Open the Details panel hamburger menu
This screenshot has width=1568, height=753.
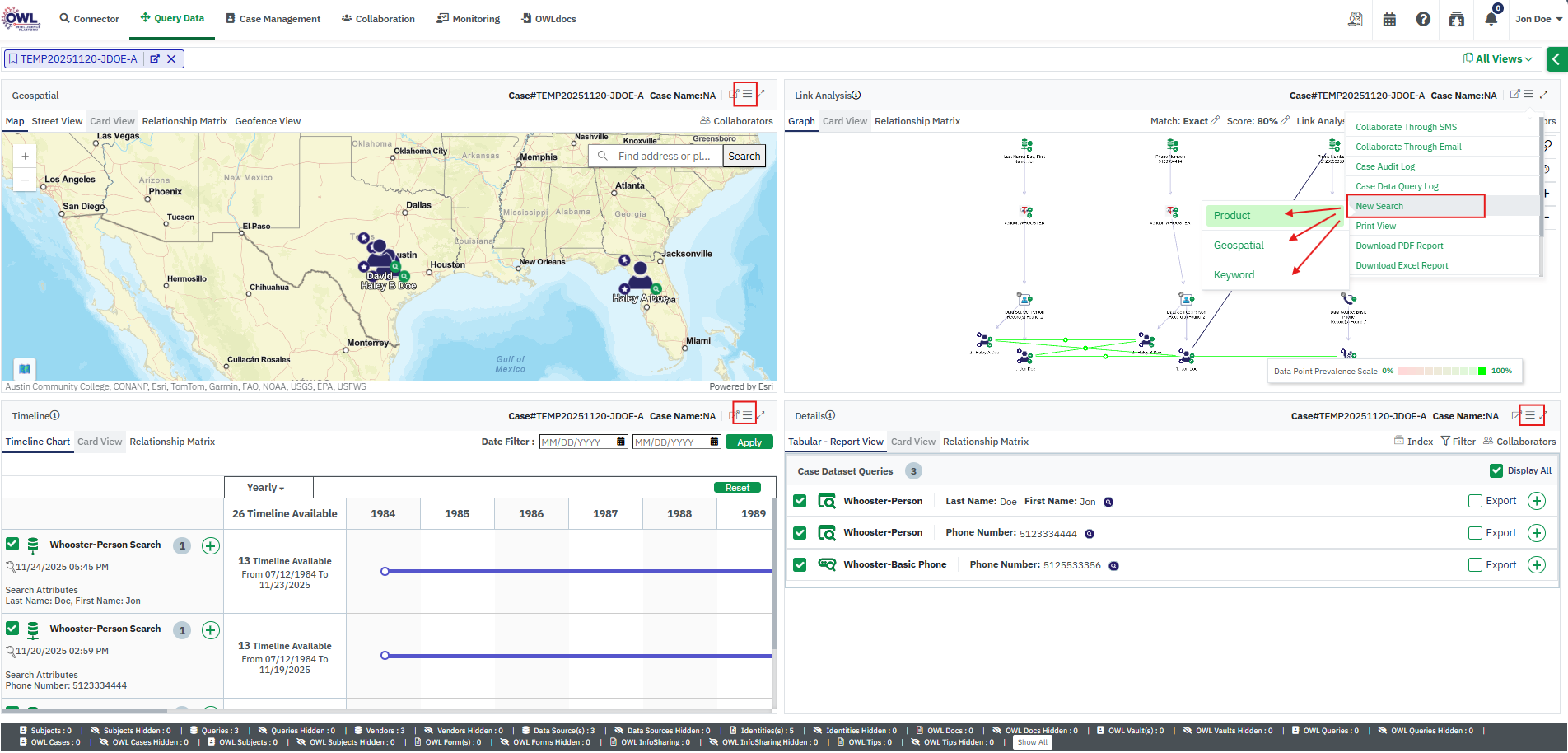1530,415
